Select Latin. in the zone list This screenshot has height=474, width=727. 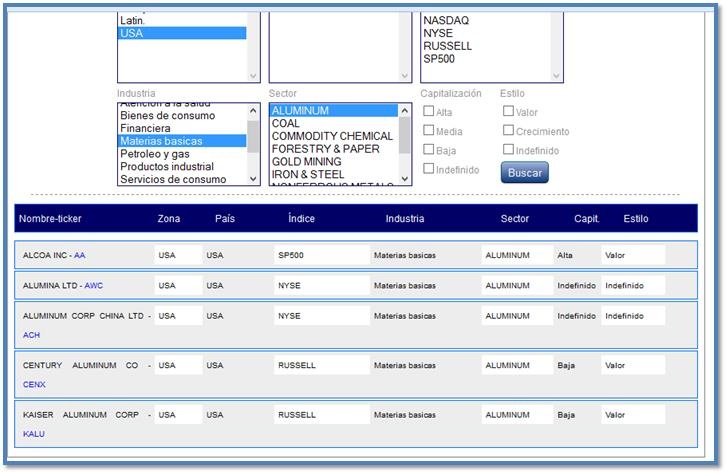tap(182, 20)
